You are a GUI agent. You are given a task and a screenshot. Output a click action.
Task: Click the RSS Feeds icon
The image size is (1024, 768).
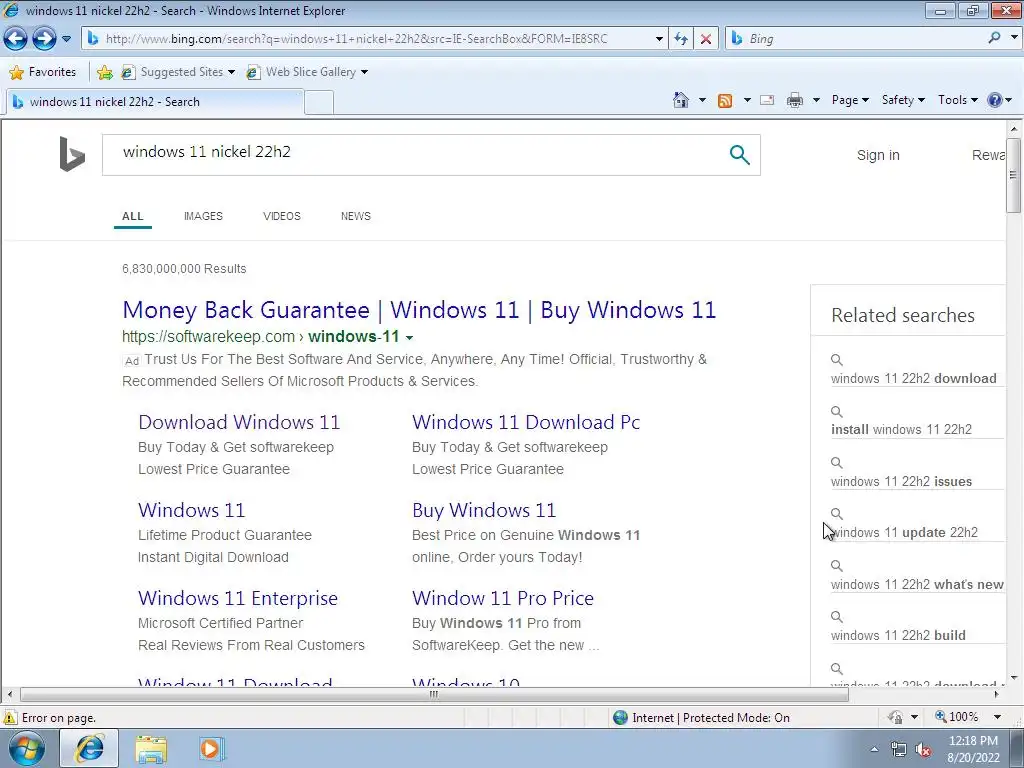(725, 100)
